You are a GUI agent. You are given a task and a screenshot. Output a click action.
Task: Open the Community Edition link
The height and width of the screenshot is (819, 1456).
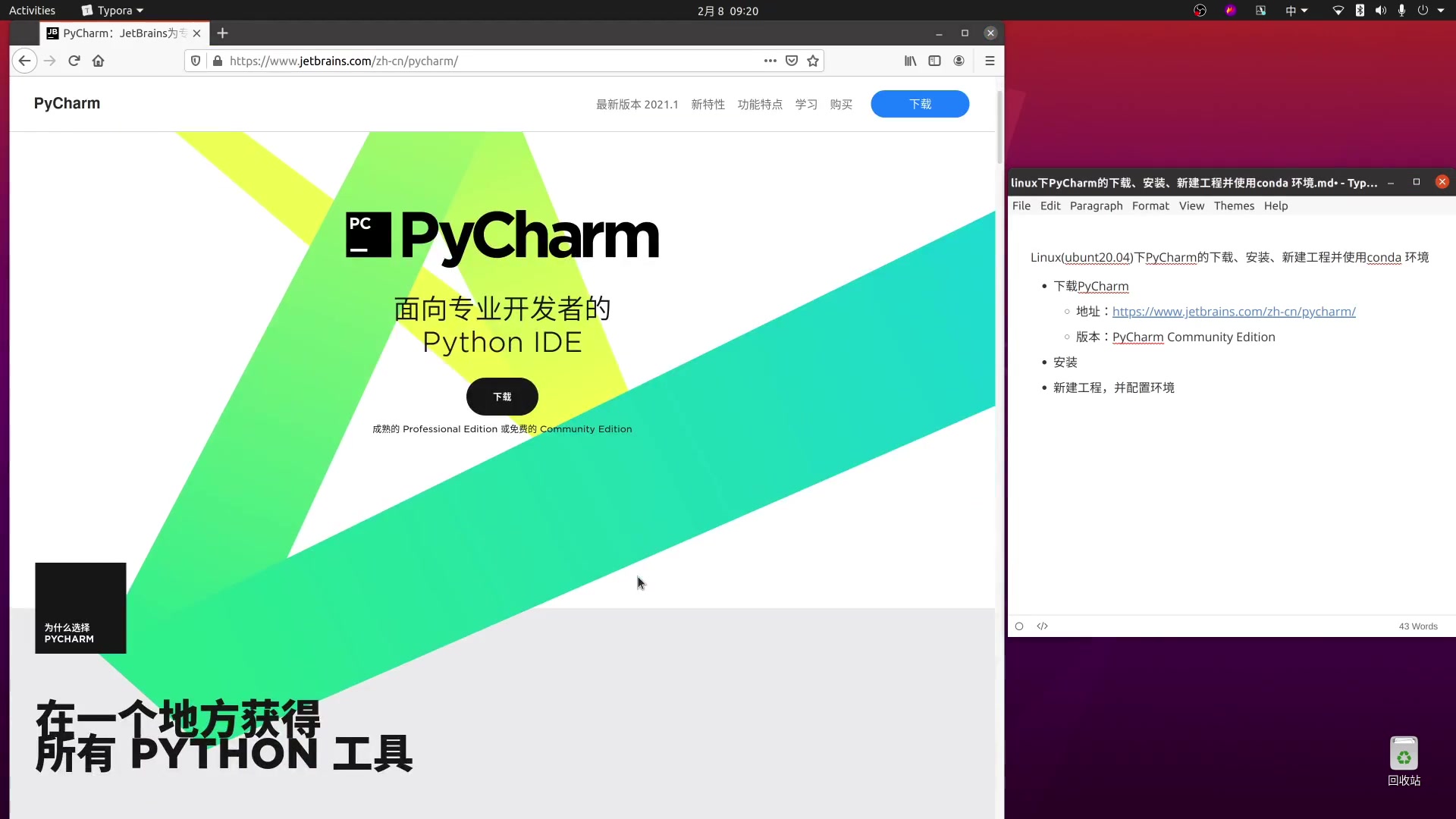pyautogui.click(x=585, y=429)
